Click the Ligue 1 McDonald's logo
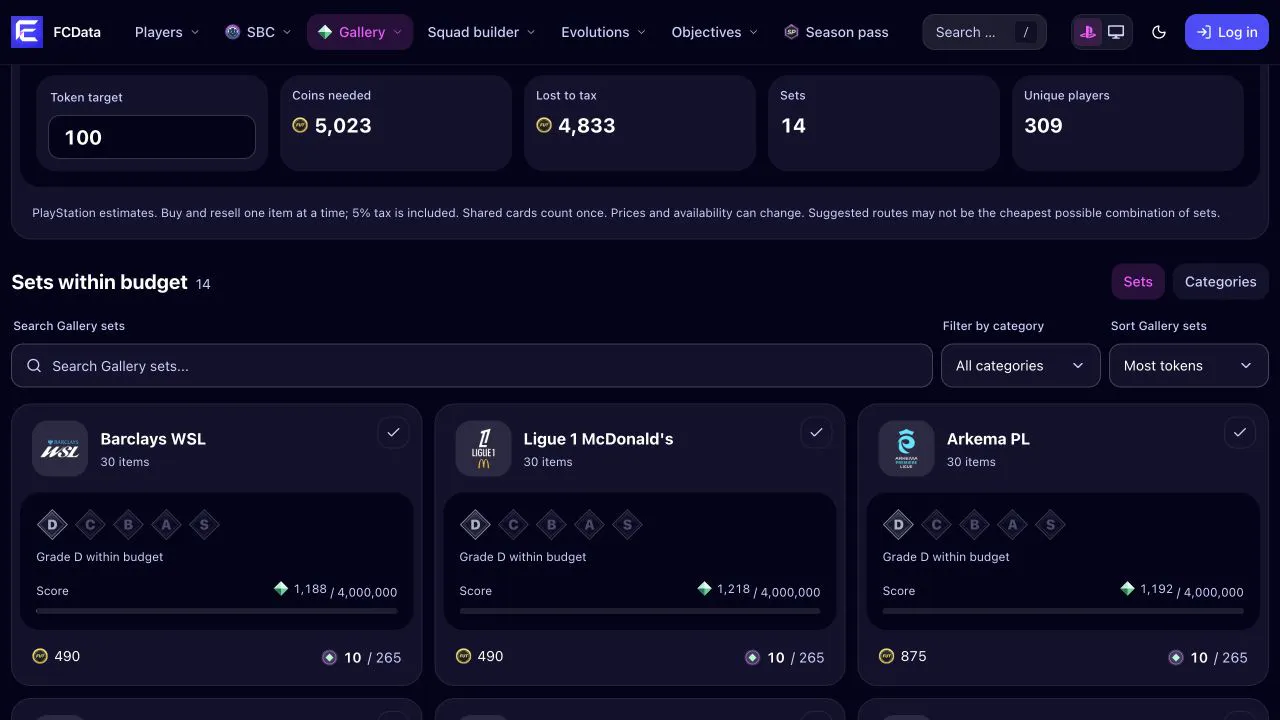Image resolution: width=1280 pixels, height=720 pixels. [x=483, y=448]
